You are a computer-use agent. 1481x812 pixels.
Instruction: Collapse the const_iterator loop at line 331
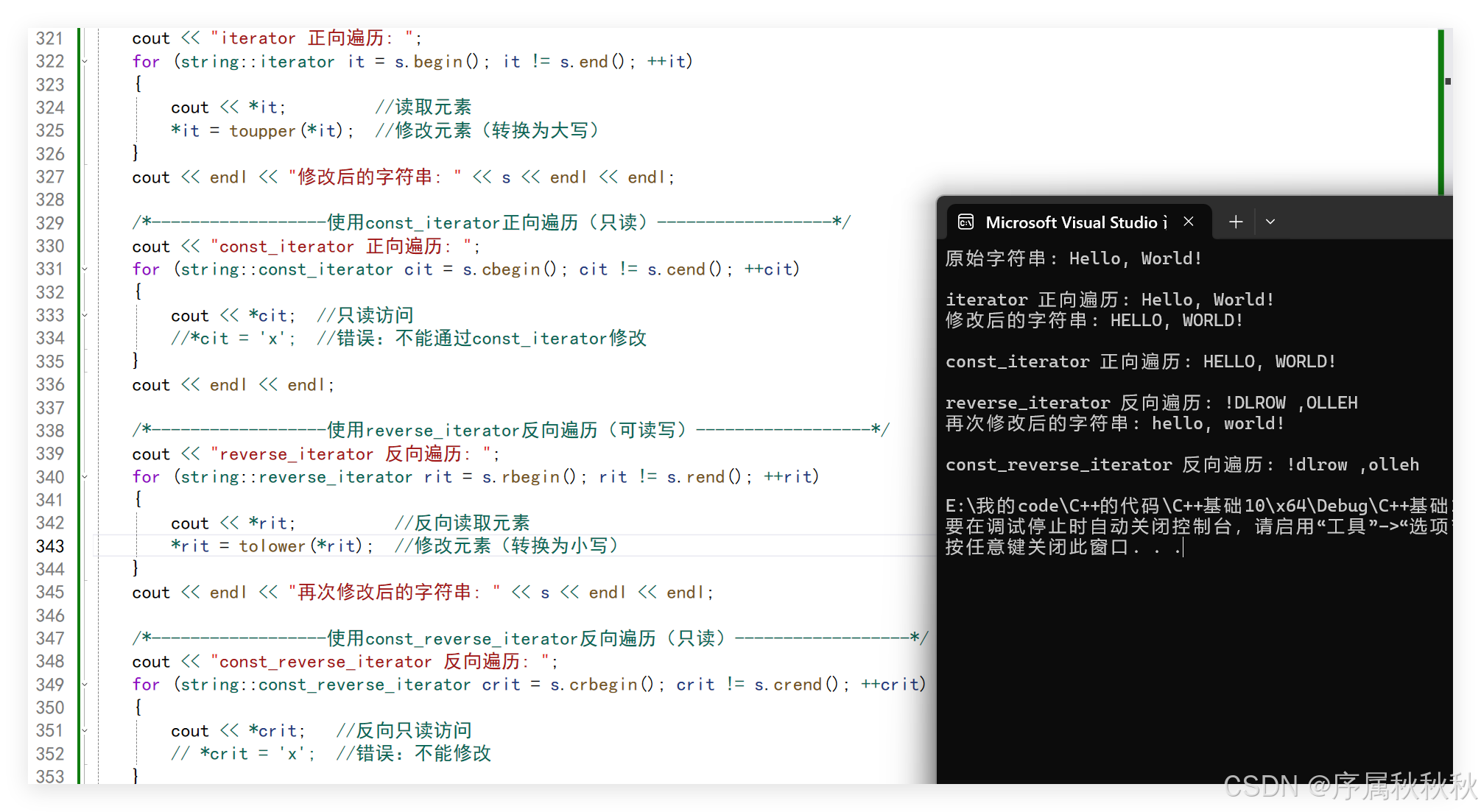coord(85,269)
